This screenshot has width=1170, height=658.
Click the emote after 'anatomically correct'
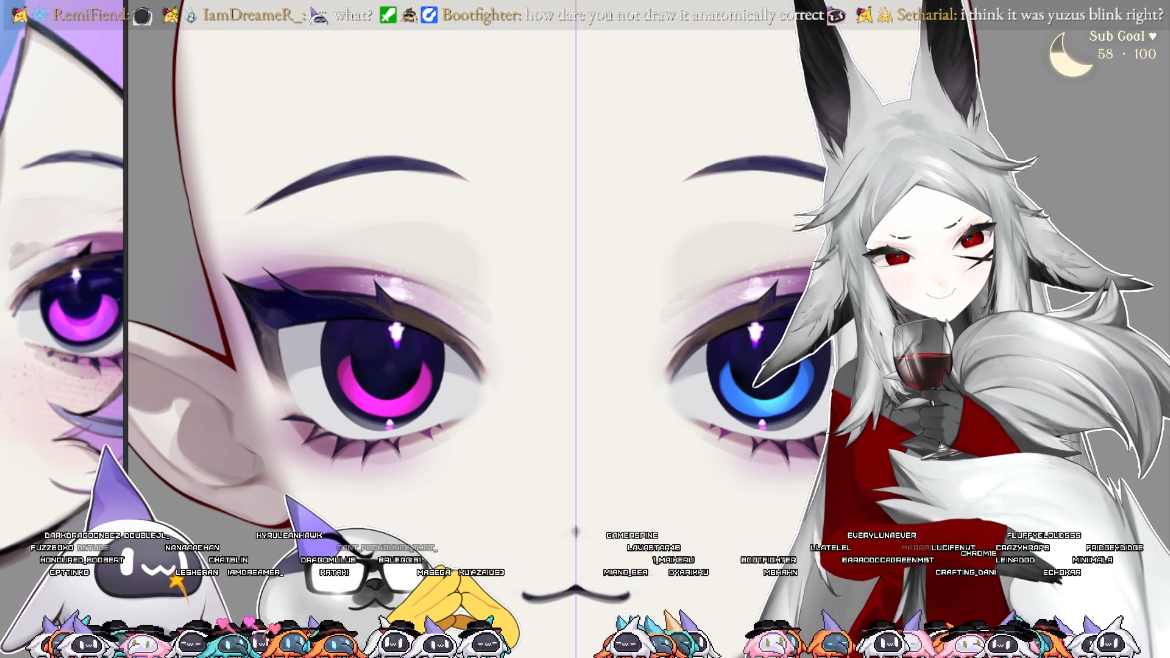coord(837,15)
